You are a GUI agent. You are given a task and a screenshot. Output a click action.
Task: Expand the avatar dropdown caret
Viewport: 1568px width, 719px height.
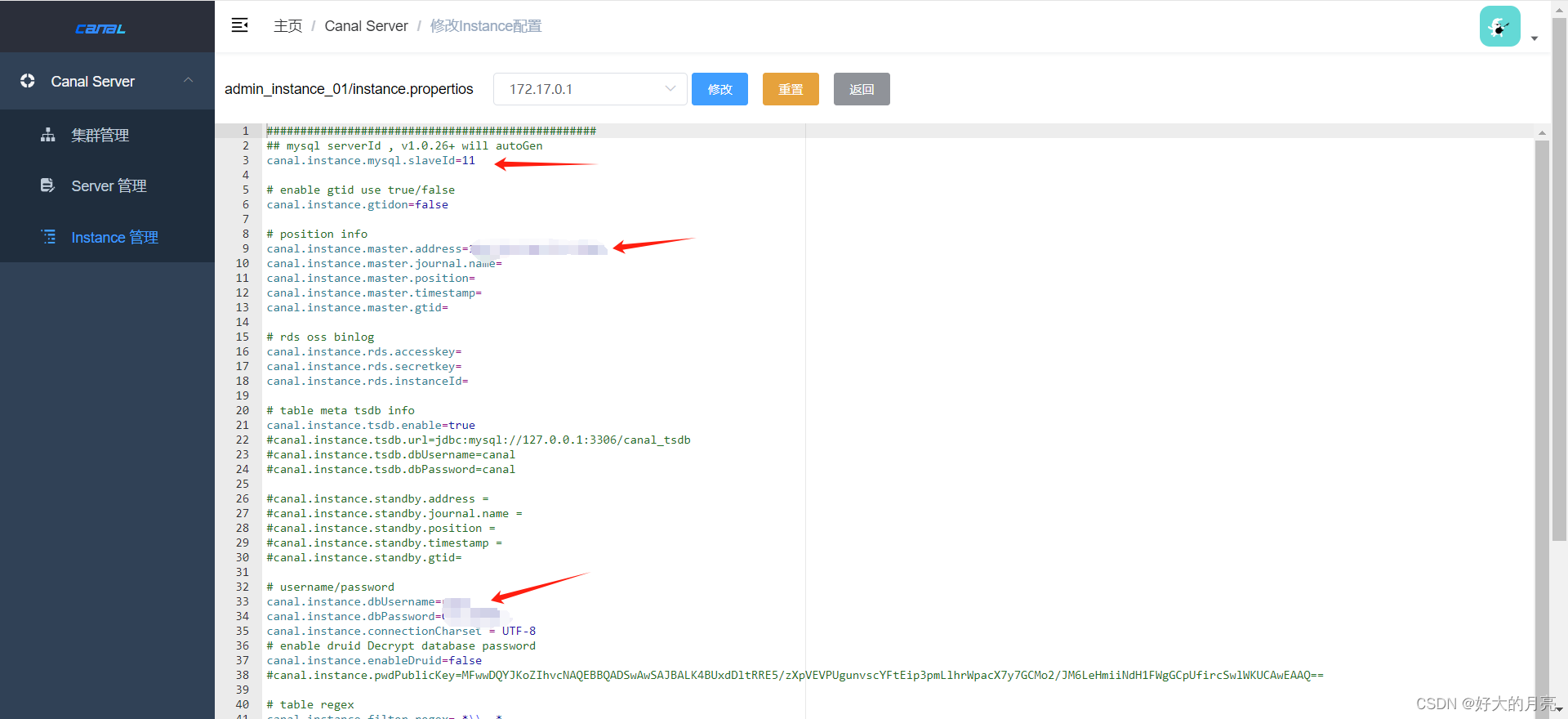click(x=1535, y=38)
